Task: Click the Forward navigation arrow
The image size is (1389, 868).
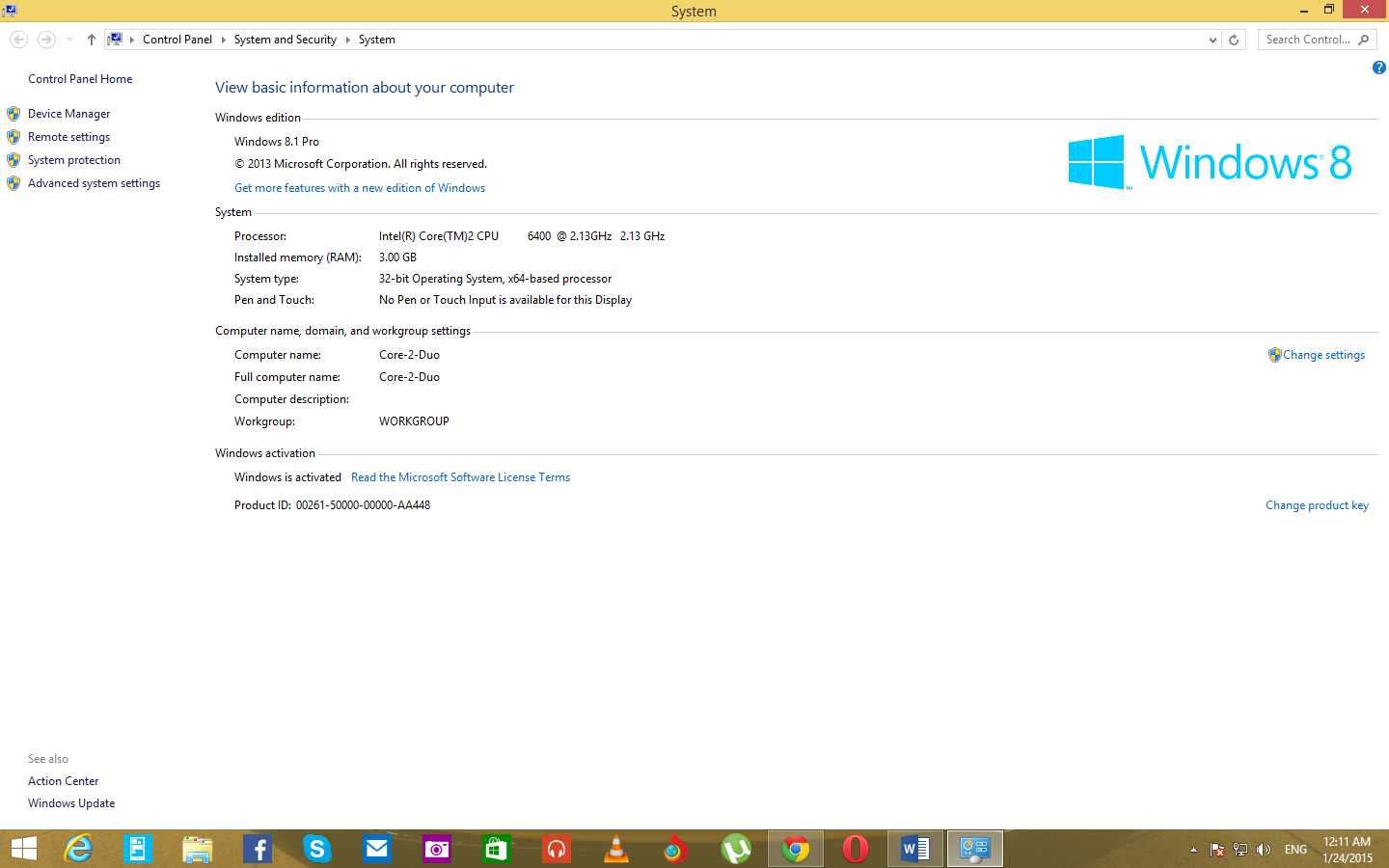Action: (x=45, y=40)
